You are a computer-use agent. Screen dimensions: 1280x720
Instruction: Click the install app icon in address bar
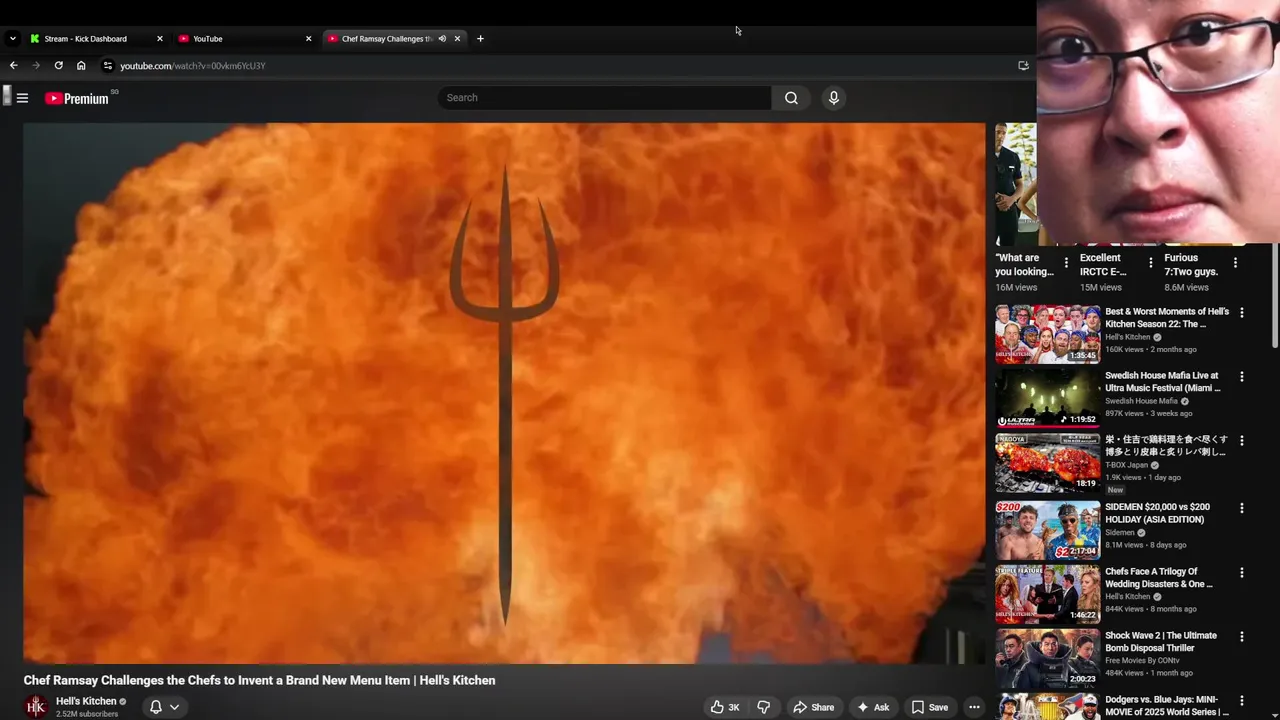click(1023, 65)
